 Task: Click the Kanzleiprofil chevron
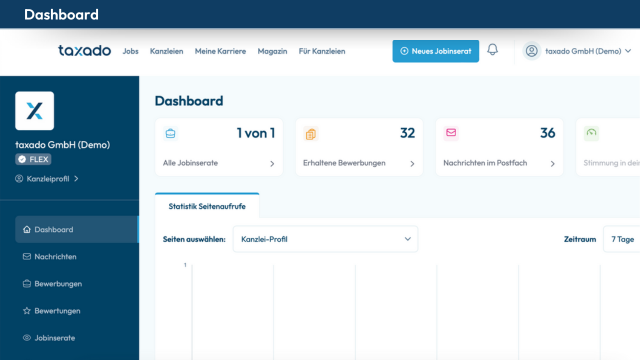pyautogui.click(x=76, y=179)
